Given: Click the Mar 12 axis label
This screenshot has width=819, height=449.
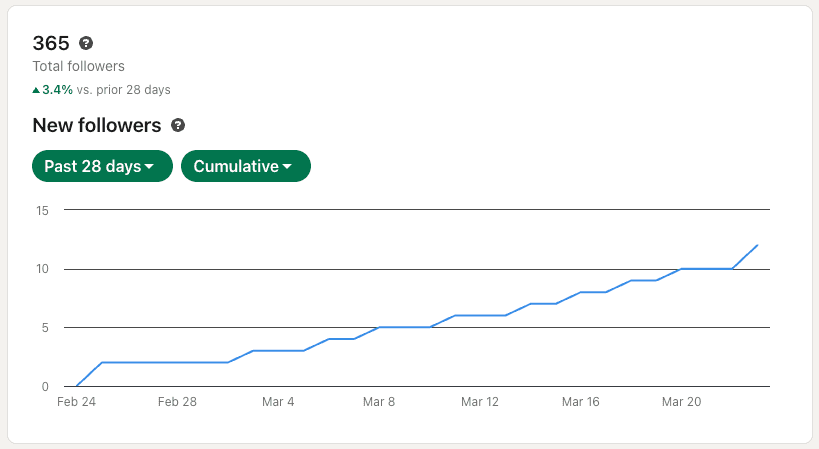Looking at the screenshot, I should pos(479,401).
